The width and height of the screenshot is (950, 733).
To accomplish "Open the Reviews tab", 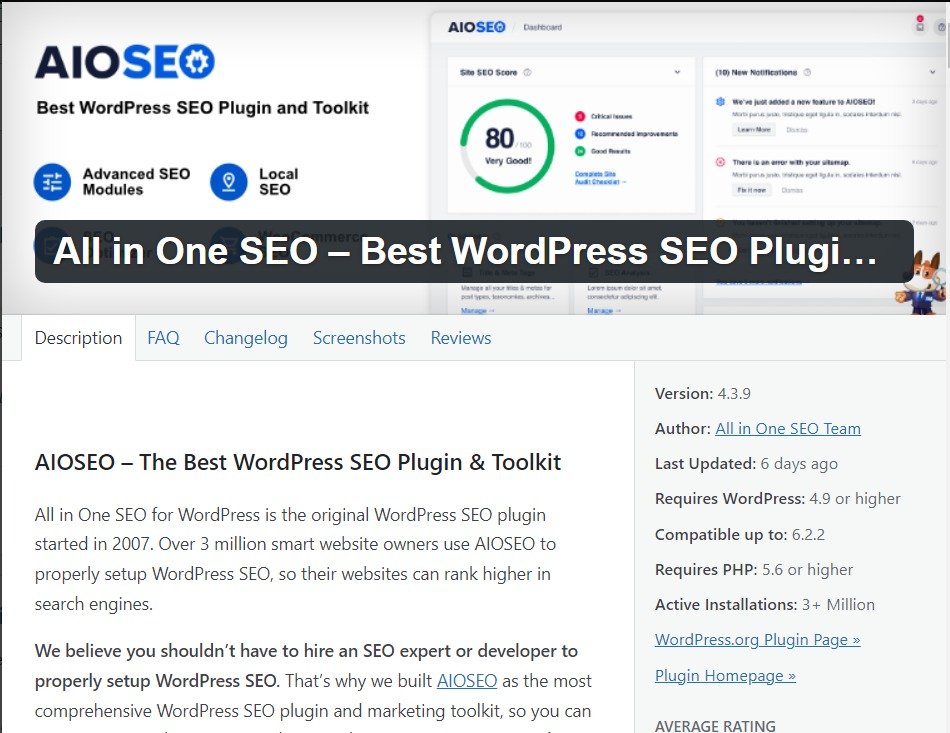I will (x=461, y=338).
